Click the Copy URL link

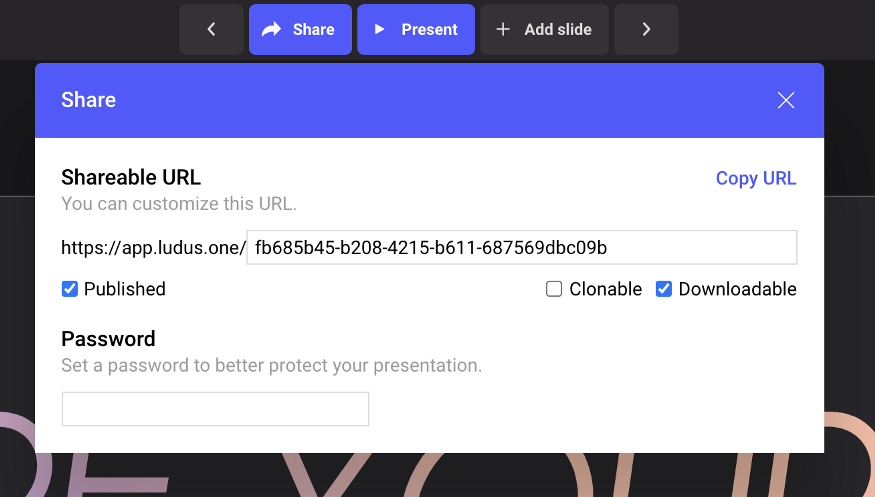pyautogui.click(x=756, y=179)
